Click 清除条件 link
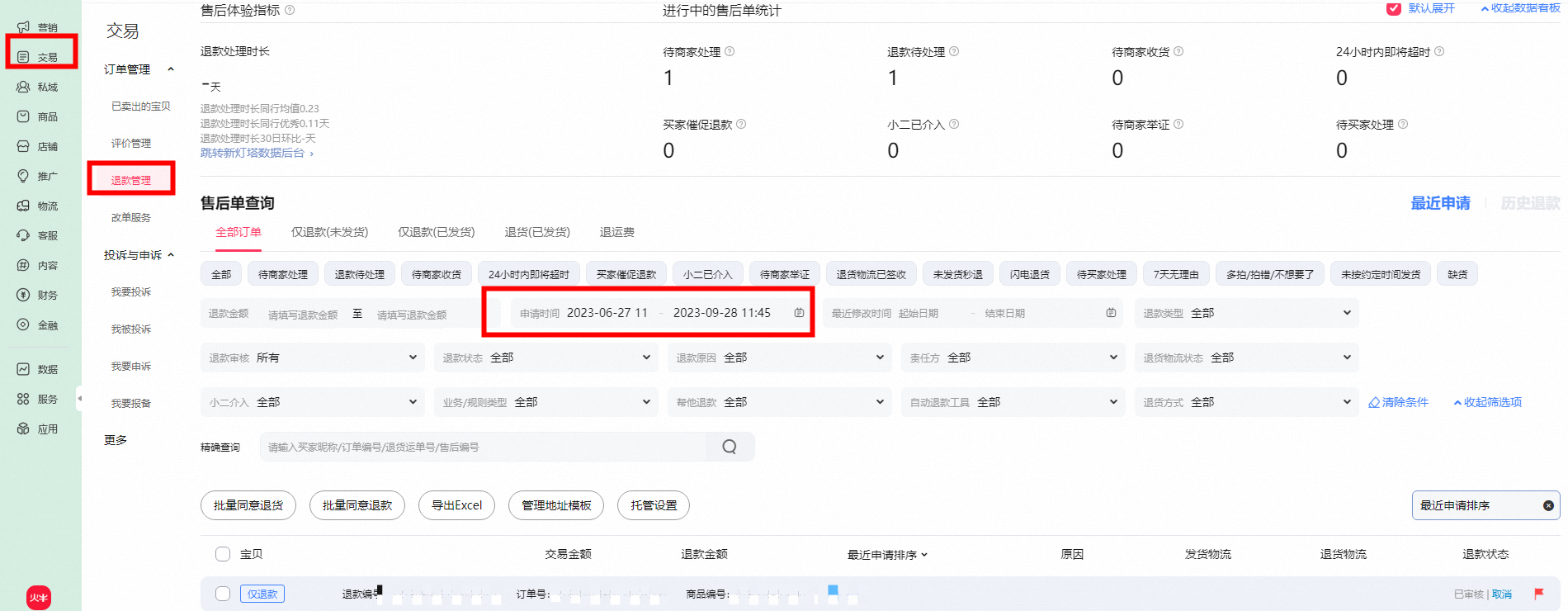The width and height of the screenshot is (1568, 611). coord(1398,402)
